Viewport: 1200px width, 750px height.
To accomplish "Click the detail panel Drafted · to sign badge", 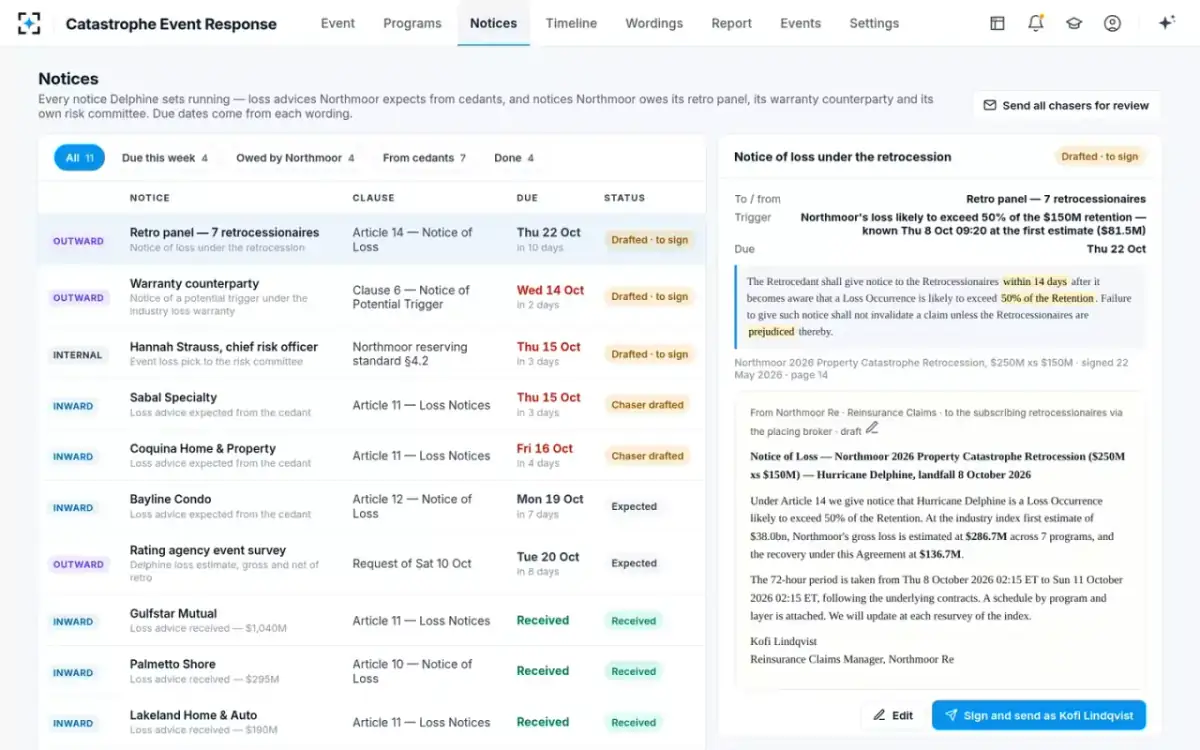I will [x=1100, y=156].
